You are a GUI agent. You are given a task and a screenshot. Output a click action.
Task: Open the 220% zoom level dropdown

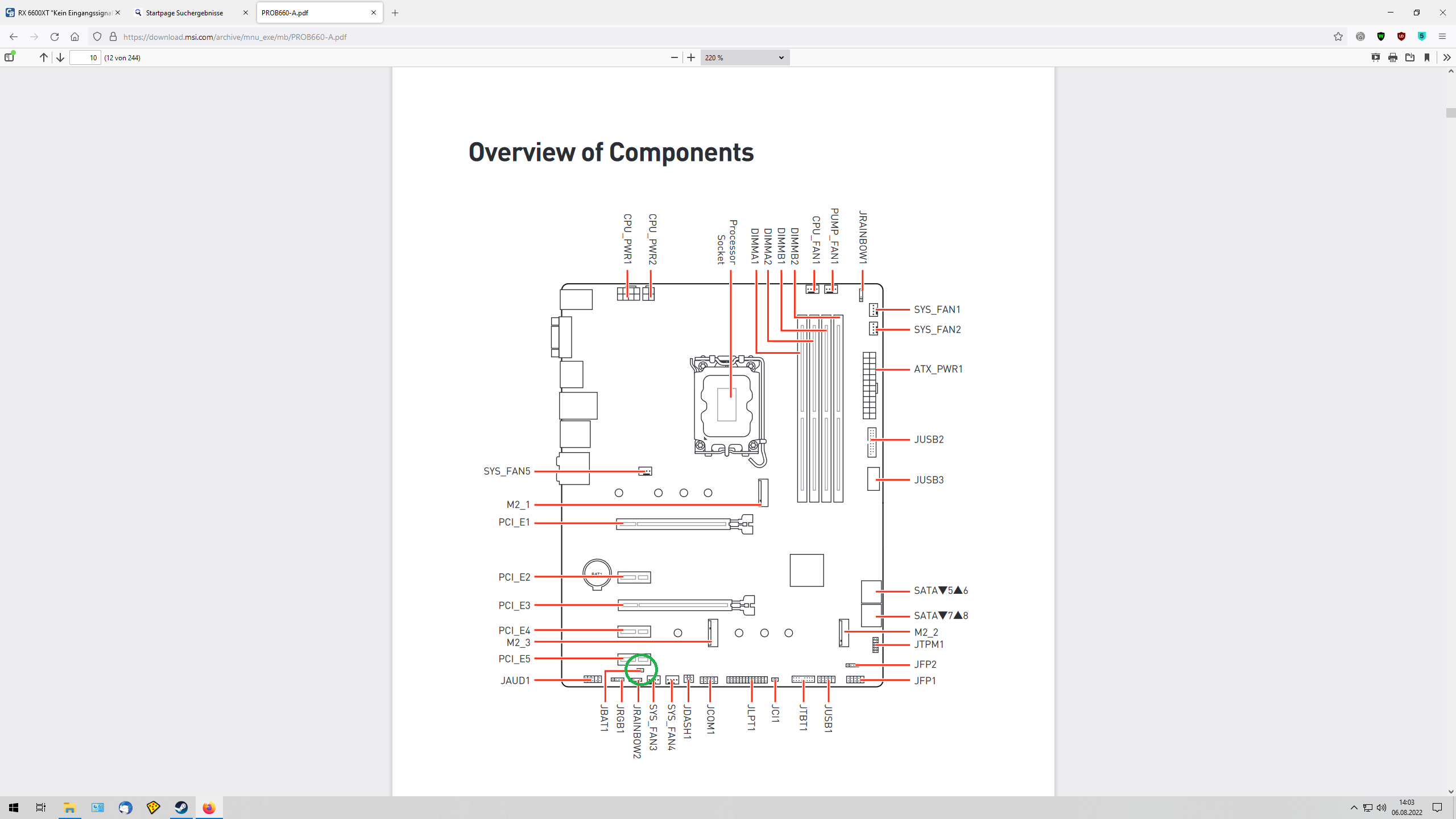(x=744, y=57)
